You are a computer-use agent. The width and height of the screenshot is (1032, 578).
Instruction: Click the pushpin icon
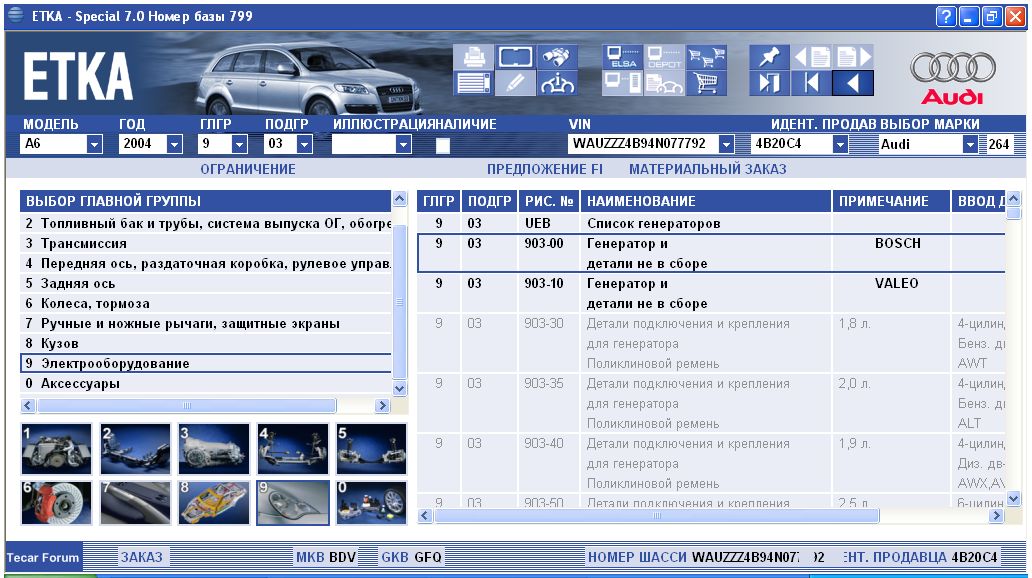769,57
